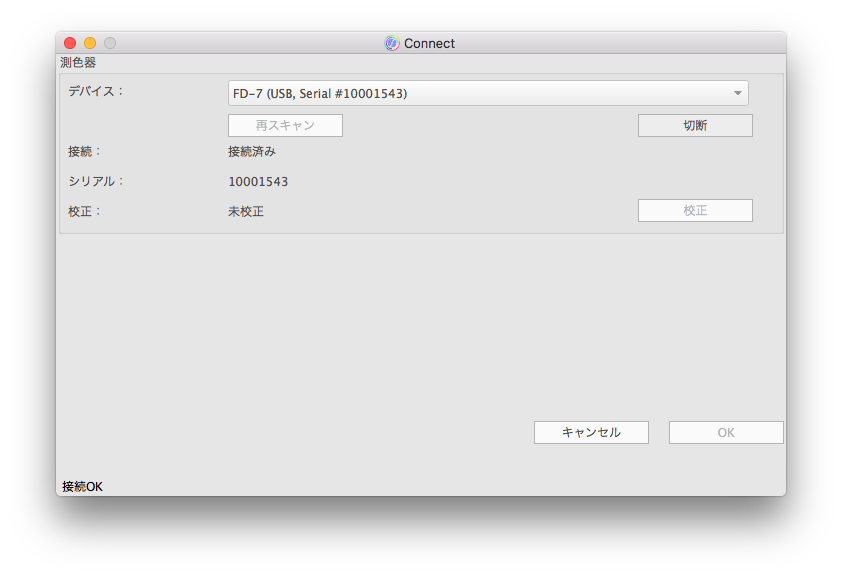Click the 接続： label

point(84,152)
